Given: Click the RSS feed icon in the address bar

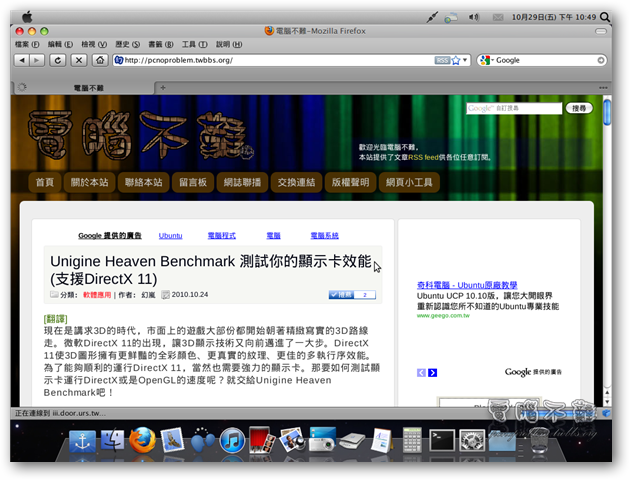Looking at the screenshot, I should (x=441, y=60).
